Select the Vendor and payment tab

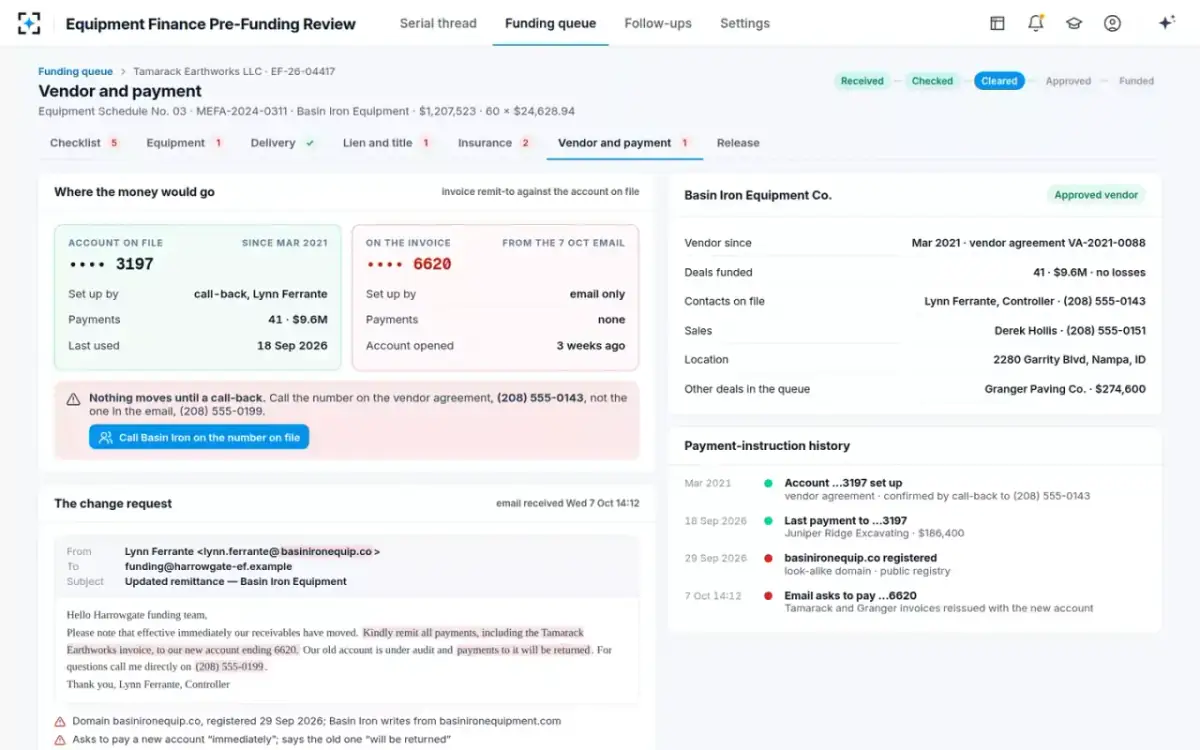coord(624,143)
